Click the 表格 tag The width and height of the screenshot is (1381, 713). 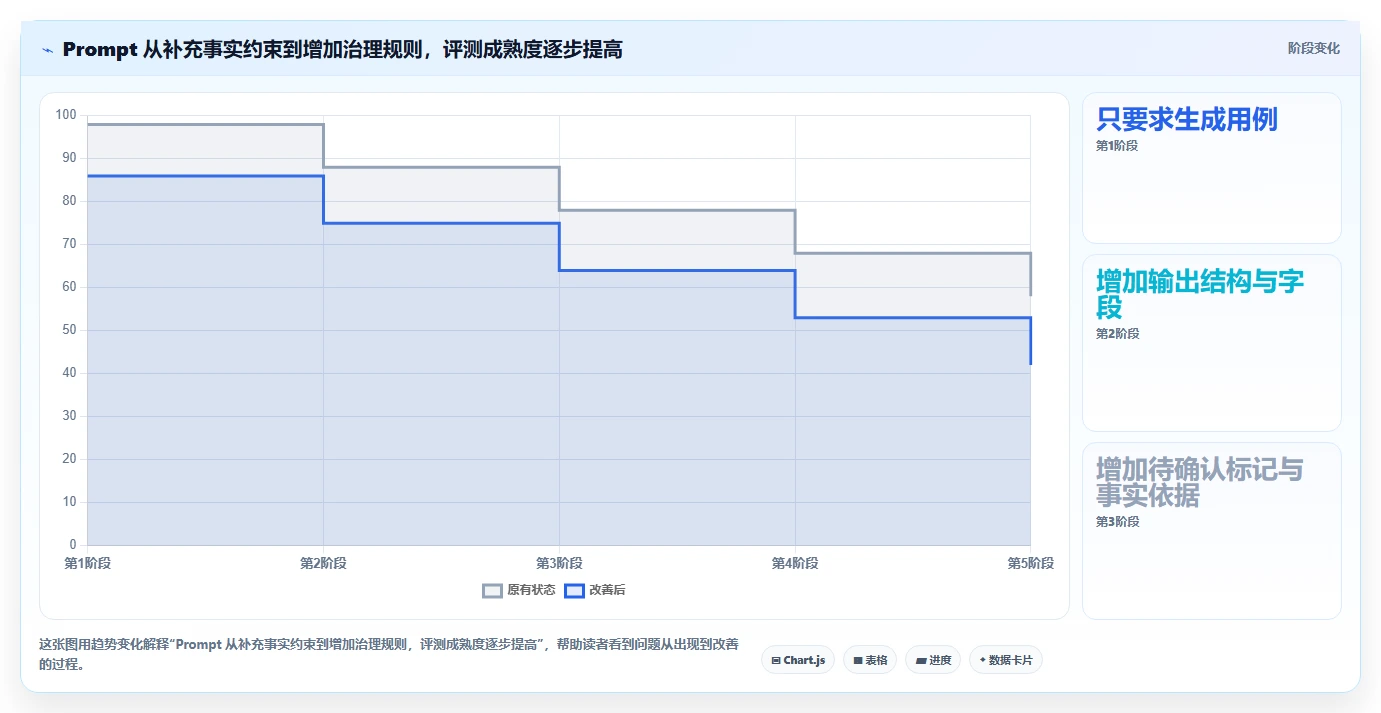click(x=870, y=660)
